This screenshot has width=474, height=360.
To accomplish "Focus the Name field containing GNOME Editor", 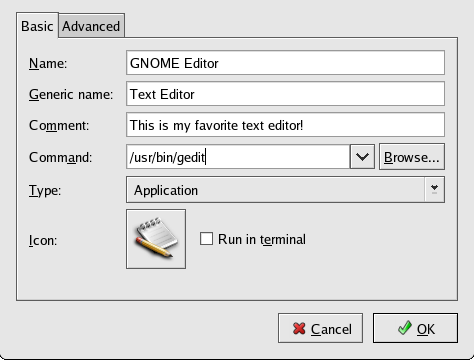I will pyautogui.click(x=285, y=63).
